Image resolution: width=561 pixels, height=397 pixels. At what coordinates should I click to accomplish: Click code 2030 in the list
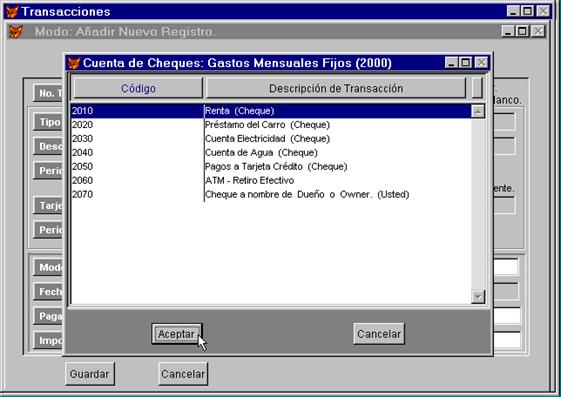pos(82,139)
